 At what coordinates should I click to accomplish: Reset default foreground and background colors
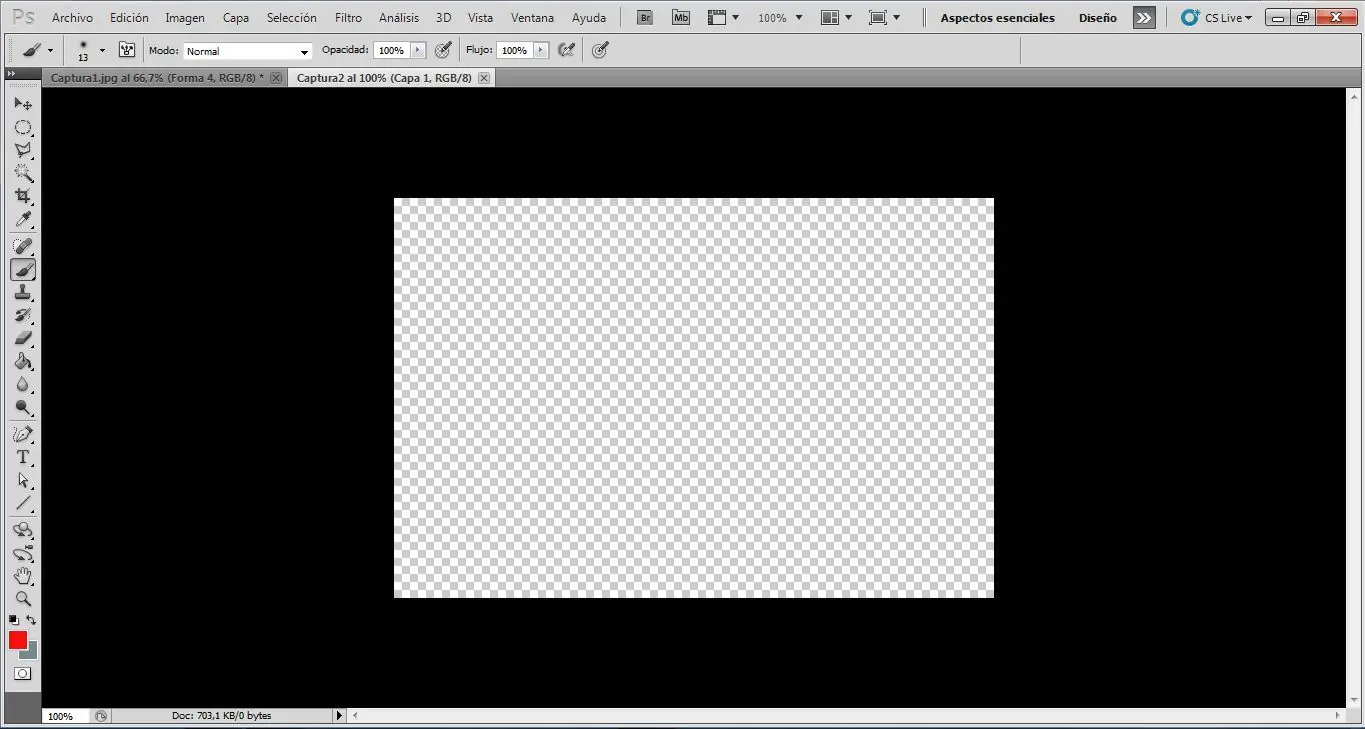(14, 620)
